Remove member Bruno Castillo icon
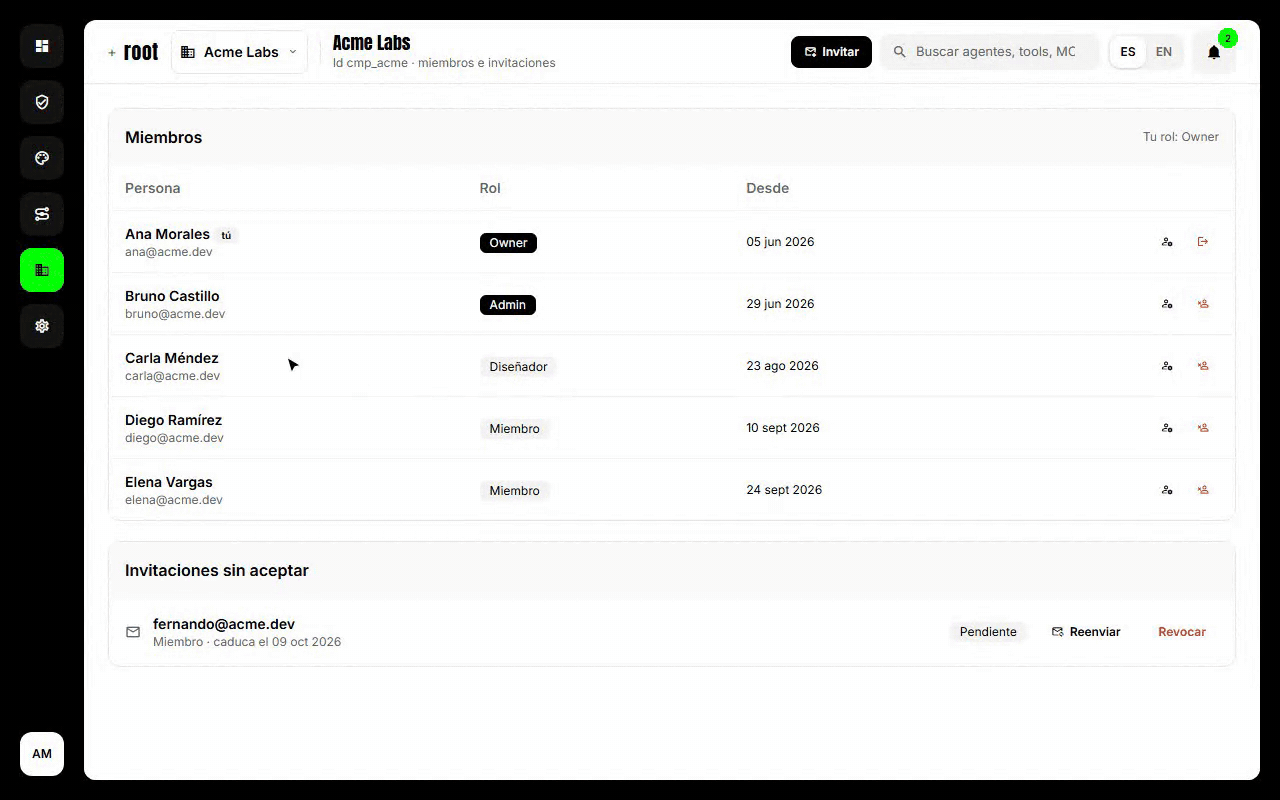This screenshot has height=800, width=1280. coord(1203,304)
